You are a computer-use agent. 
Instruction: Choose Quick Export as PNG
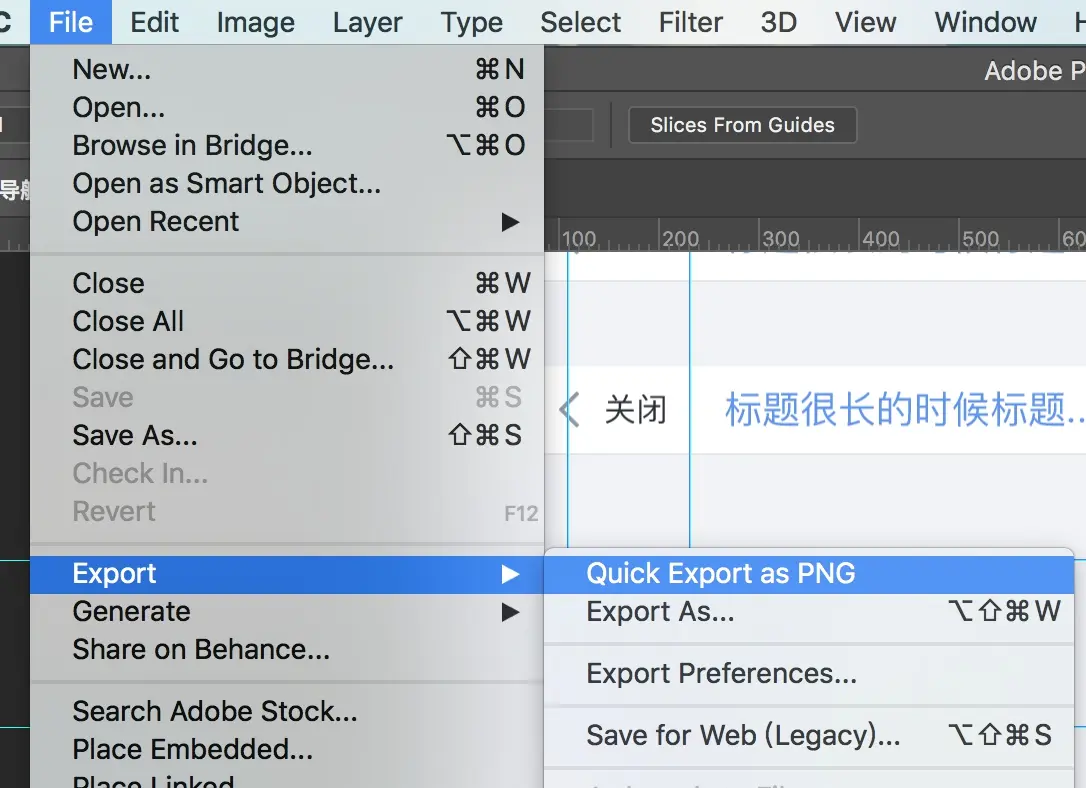pos(720,574)
